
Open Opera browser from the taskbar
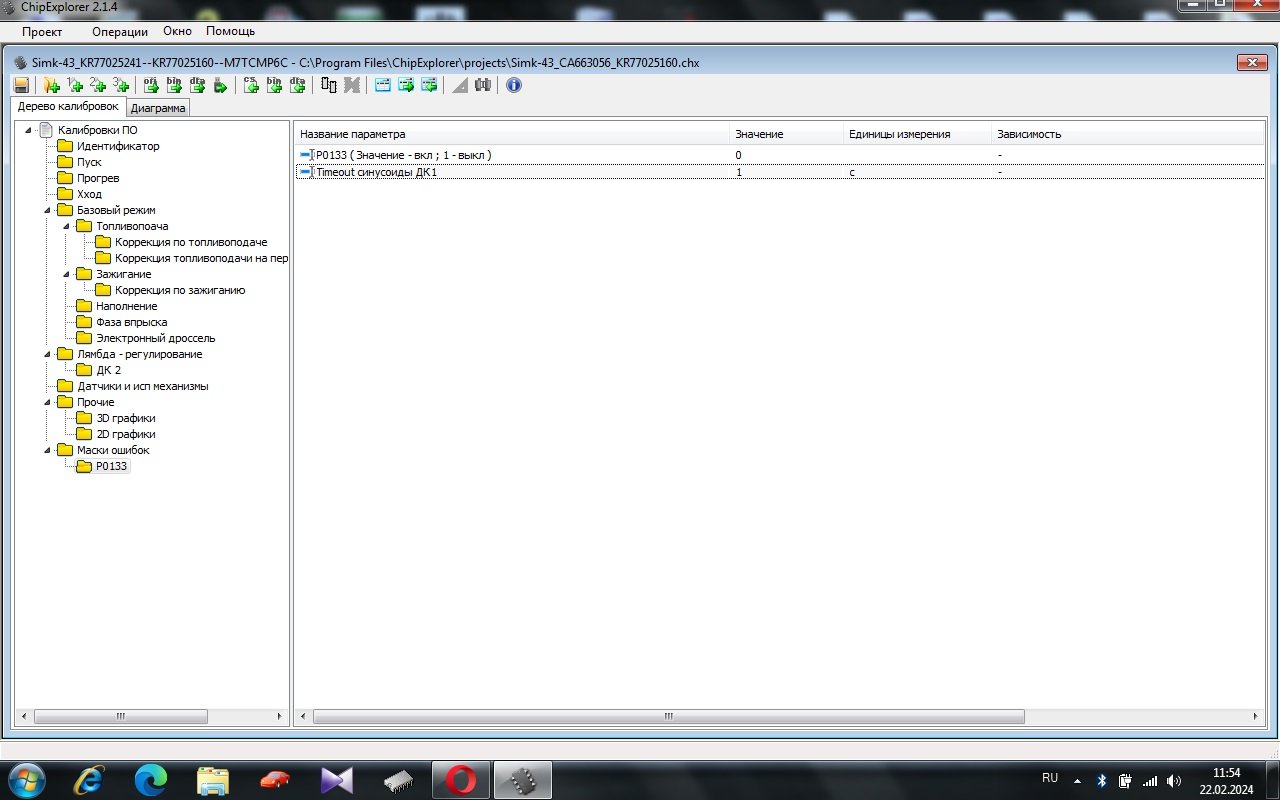pyautogui.click(x=460, y=779)
